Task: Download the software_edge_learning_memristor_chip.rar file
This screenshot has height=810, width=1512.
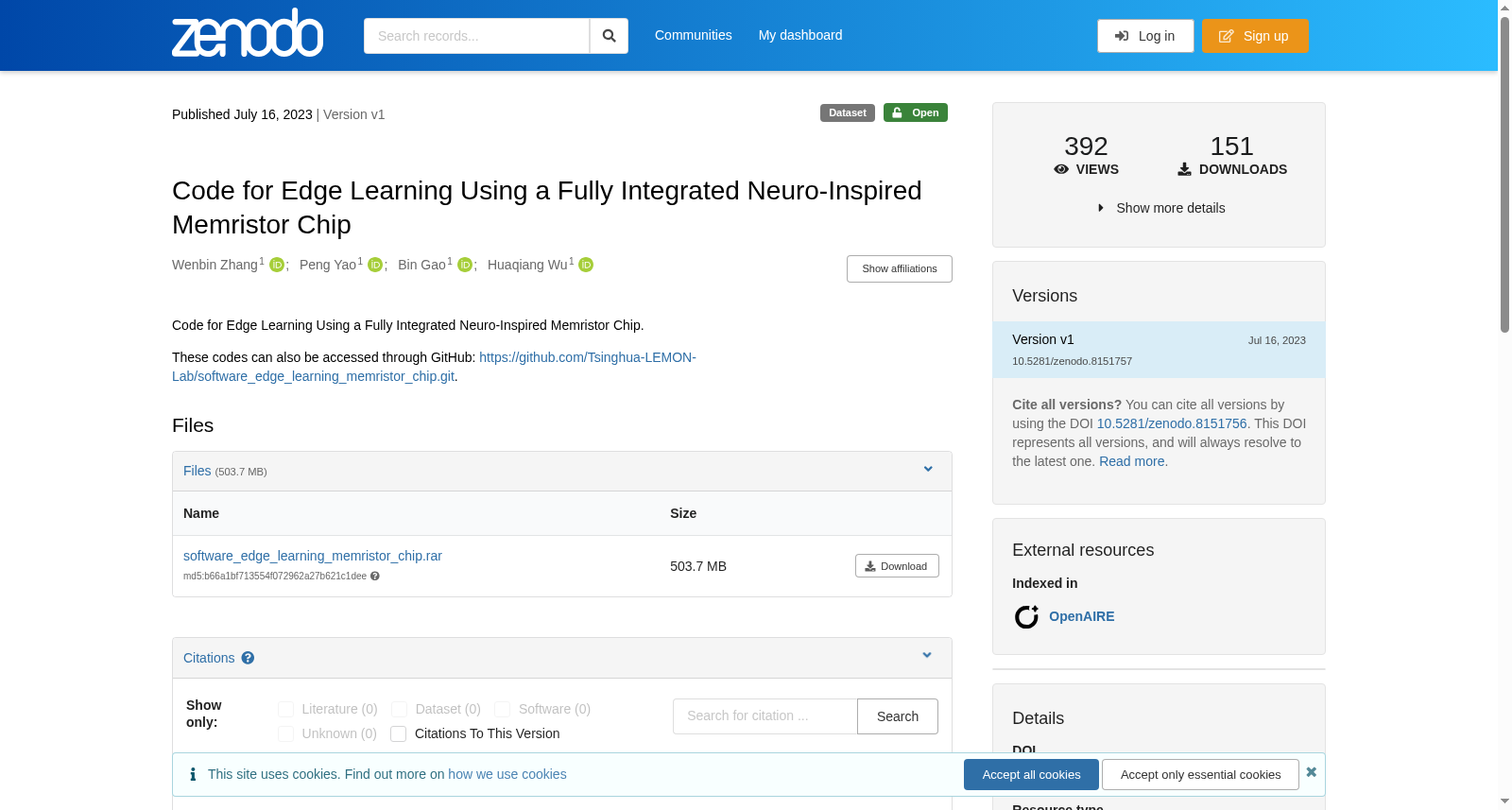Action: click(x=897, y=566)
